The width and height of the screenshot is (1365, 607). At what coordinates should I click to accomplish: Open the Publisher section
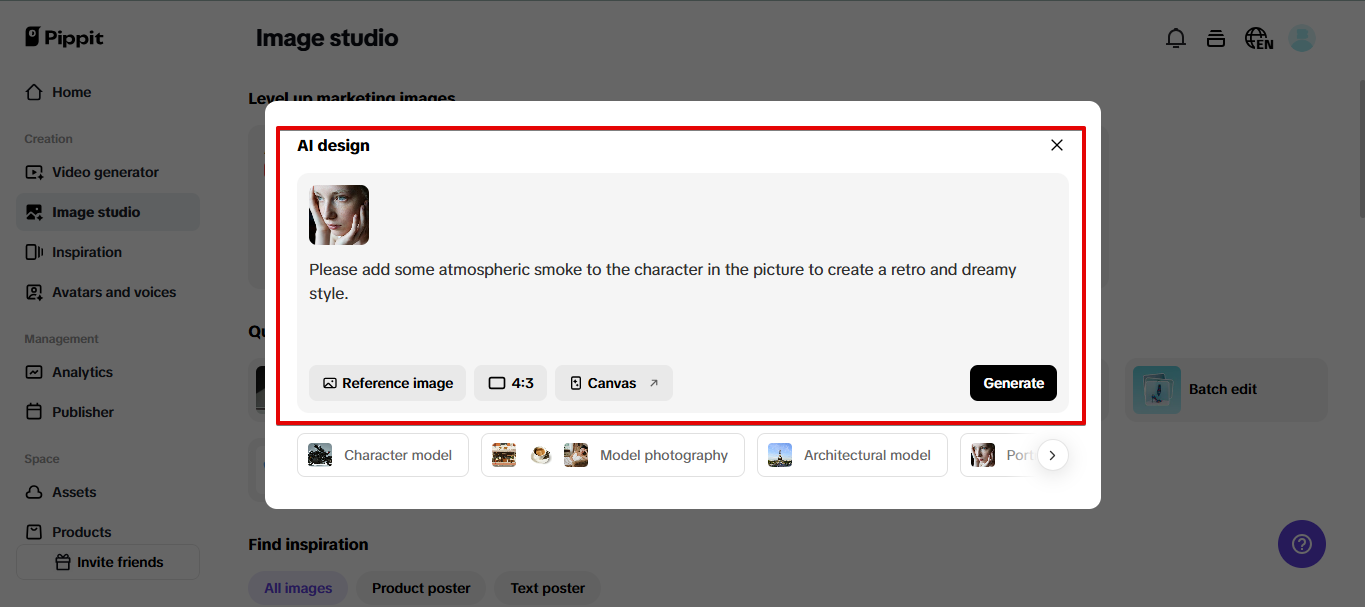pyautogui.click(x=81, y=411)
